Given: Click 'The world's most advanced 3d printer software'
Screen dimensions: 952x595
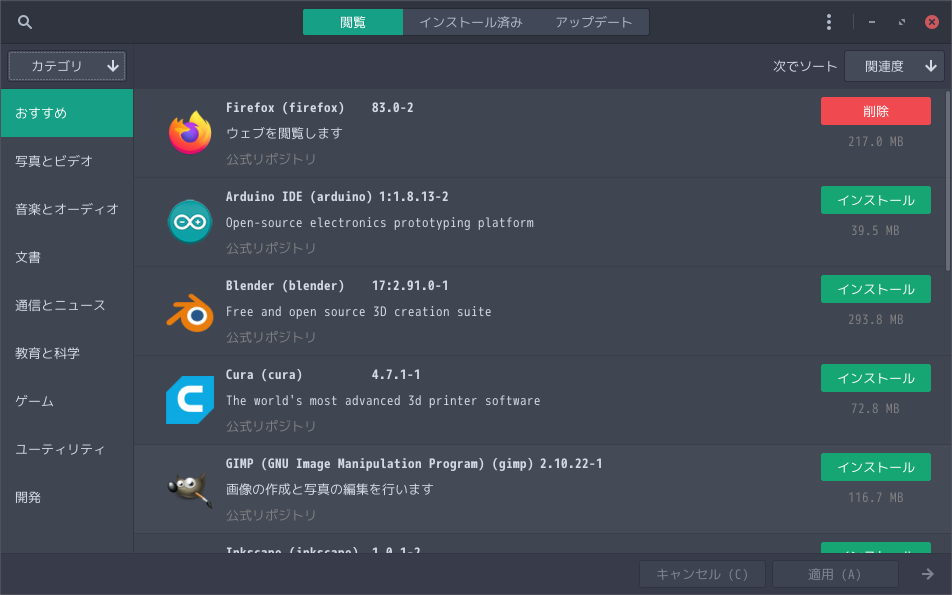Looking at the screenshot, I should [382, 401].
